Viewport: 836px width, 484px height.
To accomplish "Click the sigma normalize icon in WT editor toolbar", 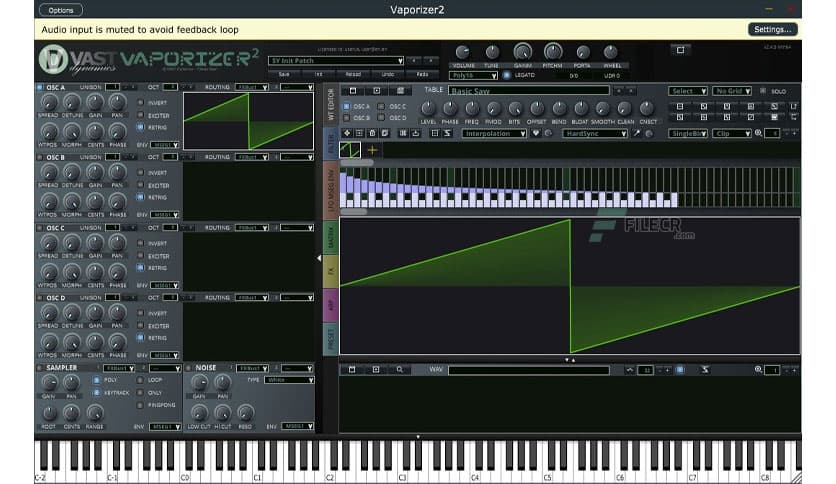I will 447,133.
